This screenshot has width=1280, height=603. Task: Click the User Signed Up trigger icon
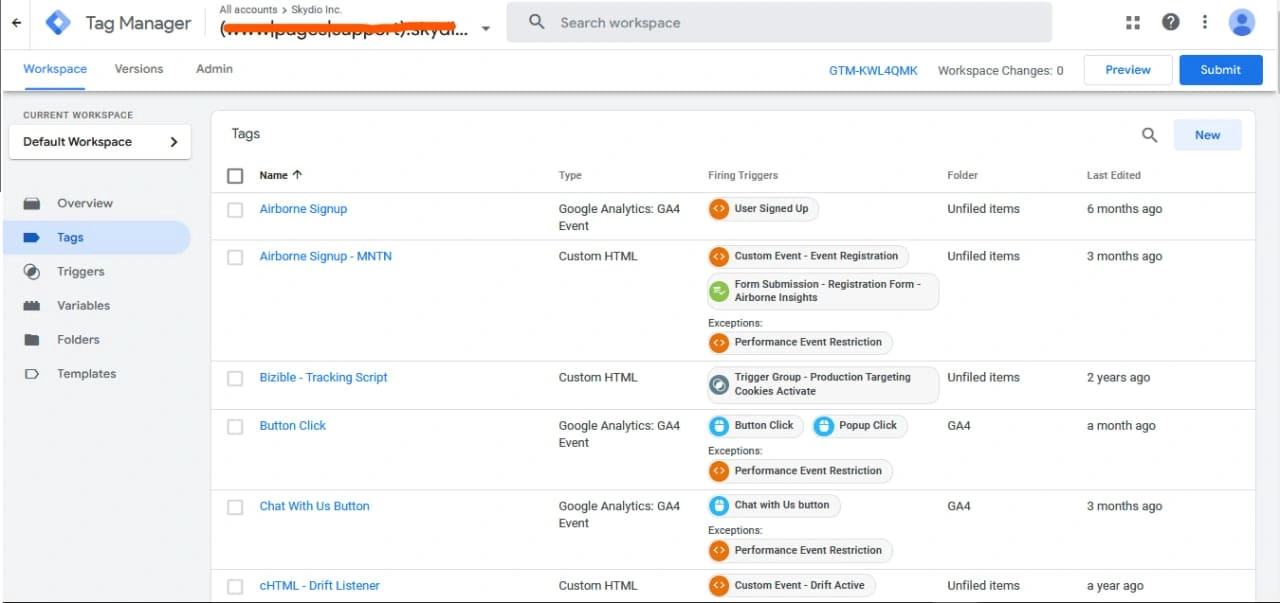(718, 209)
